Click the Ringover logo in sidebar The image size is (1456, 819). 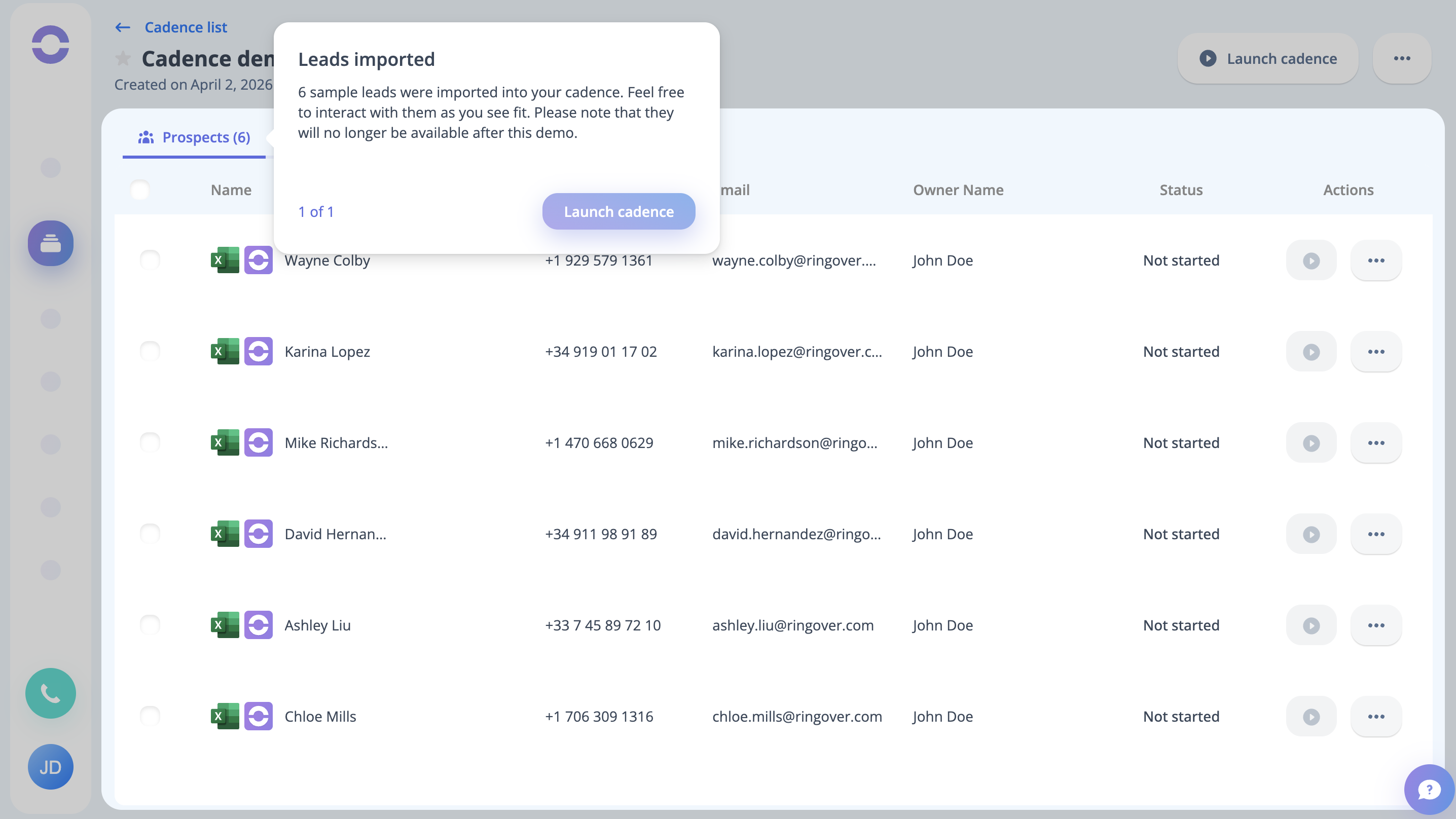[50, 45]
